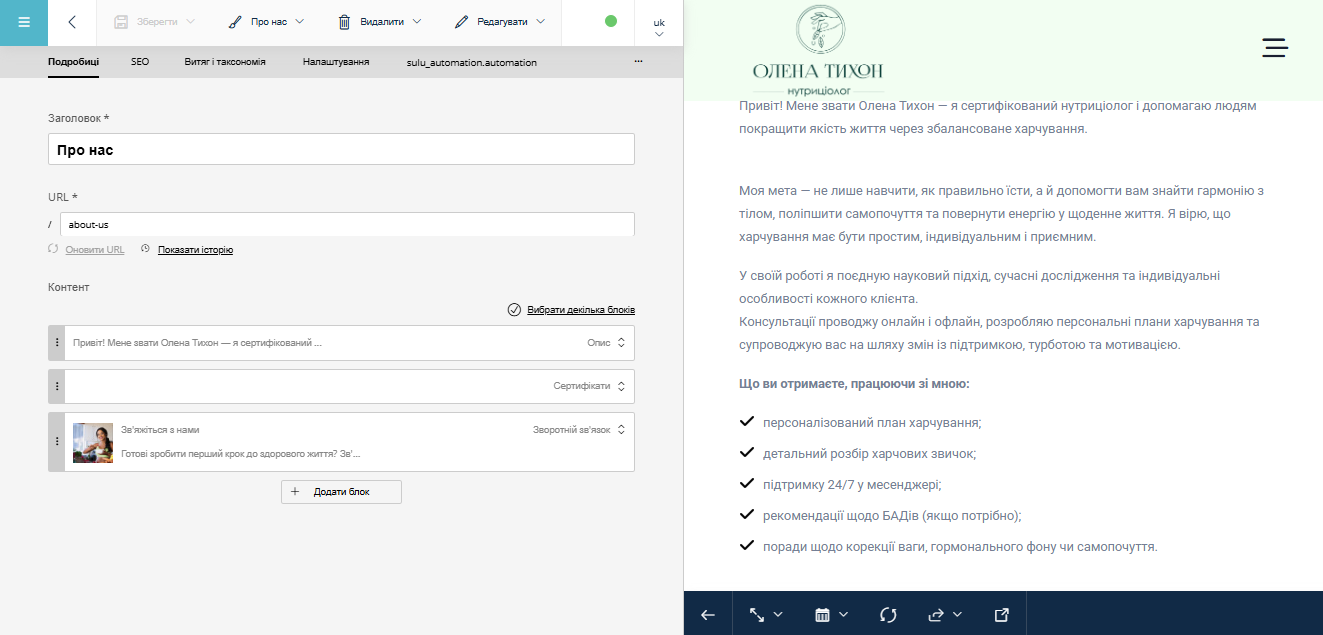Toggle 'Вибрати декілька блоків' selection mode
This screenshot has width=1323, height=635.
[571, 310]
